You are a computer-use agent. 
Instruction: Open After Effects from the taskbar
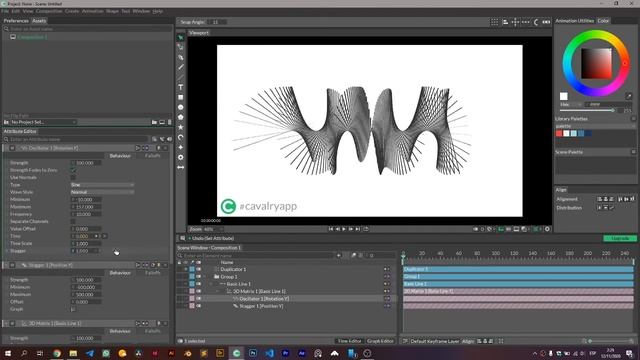[x=302, y=353]
